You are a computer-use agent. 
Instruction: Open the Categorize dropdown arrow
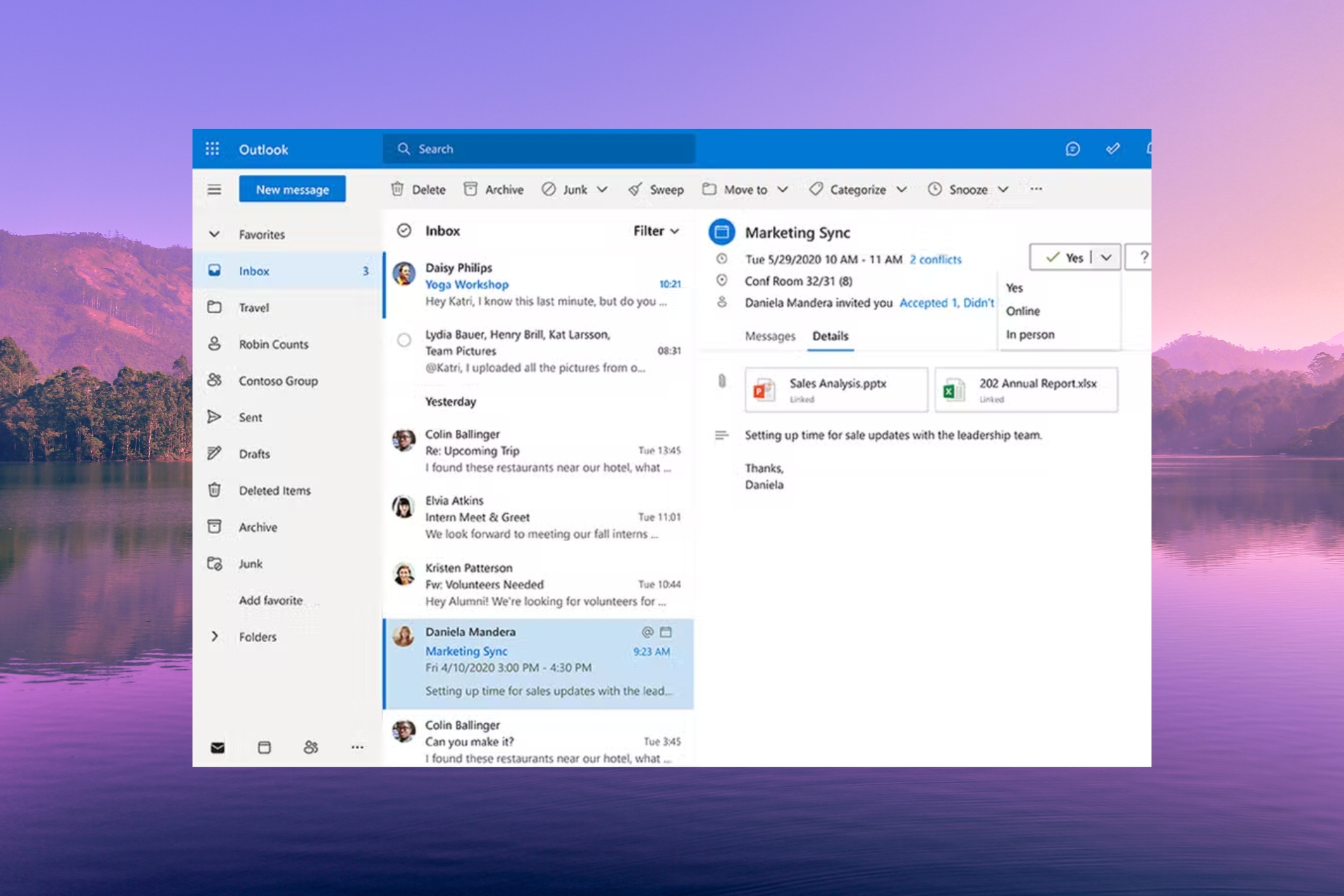902,190
